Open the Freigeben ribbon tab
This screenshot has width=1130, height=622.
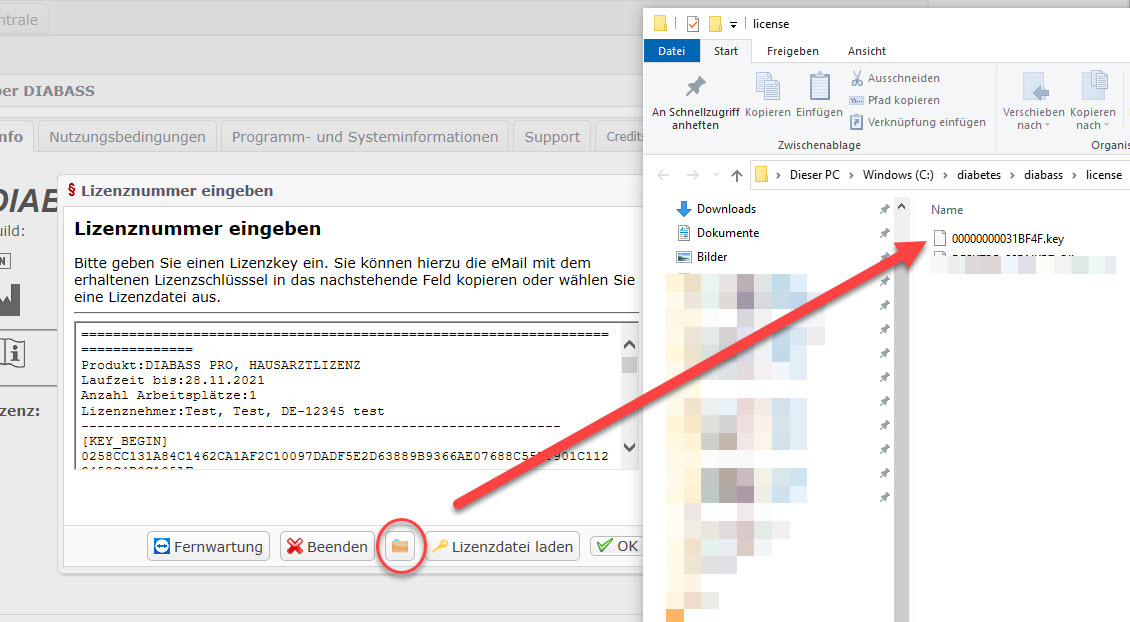click(x=792, y=50)
